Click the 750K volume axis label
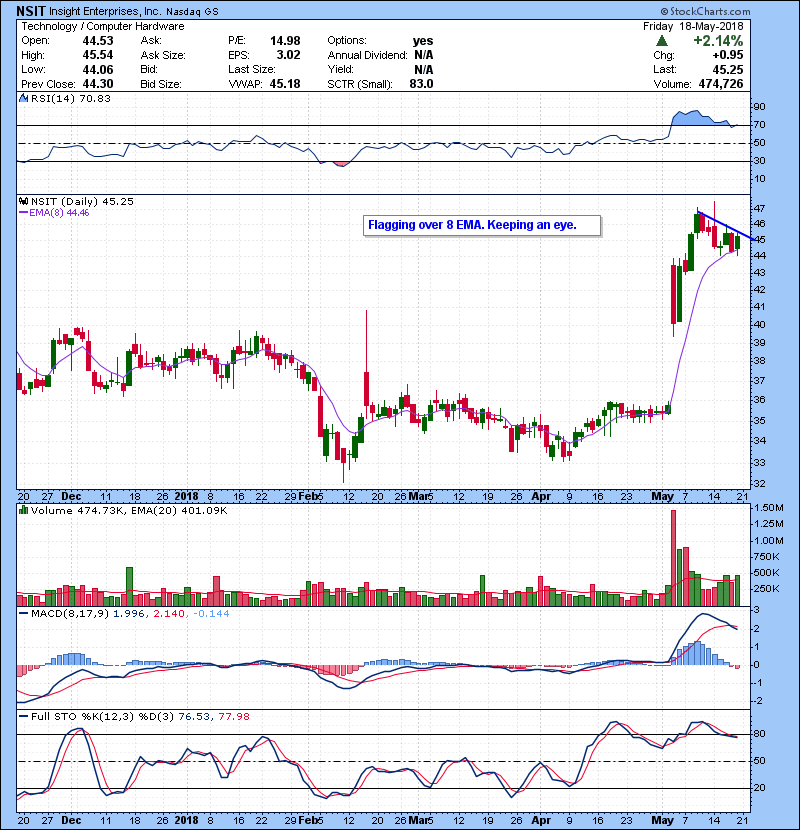Image resolution: width=800 pixels, height=830 pixels. (767, 556)
